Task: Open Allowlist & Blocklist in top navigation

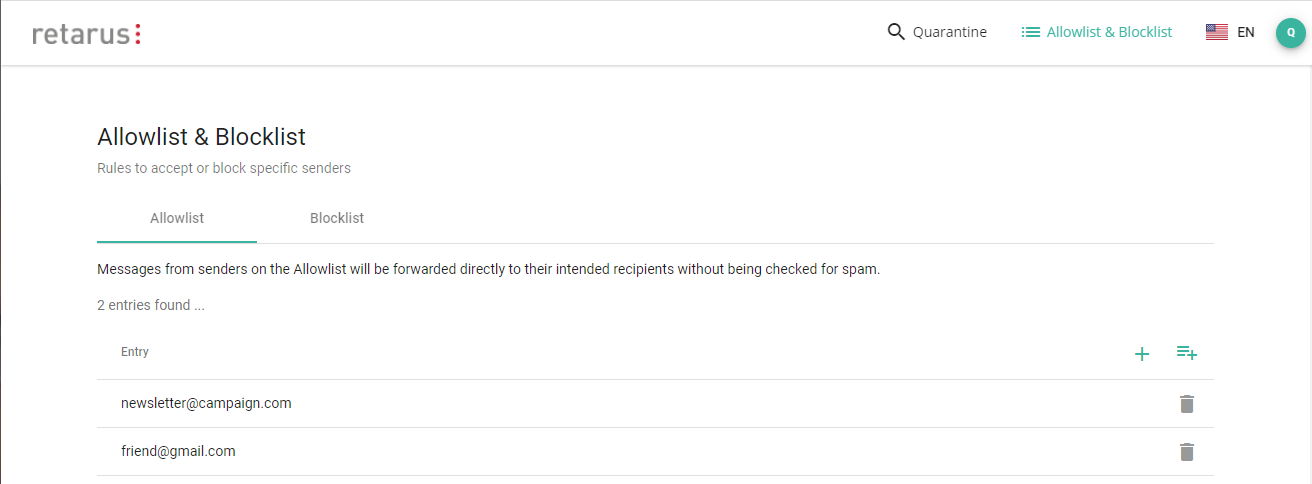Action: coord(1108,32)
